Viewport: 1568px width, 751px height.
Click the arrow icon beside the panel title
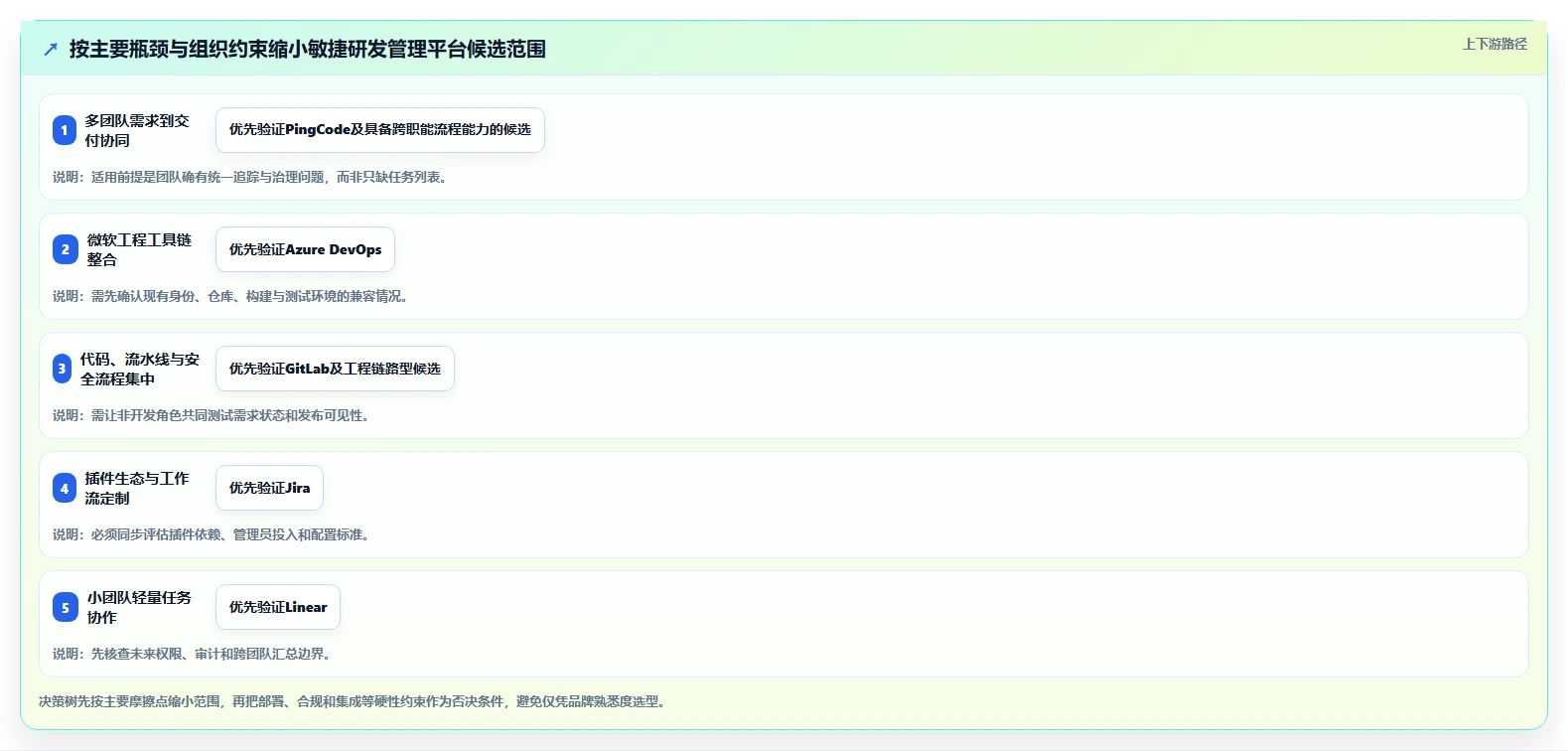pos(51,49)
